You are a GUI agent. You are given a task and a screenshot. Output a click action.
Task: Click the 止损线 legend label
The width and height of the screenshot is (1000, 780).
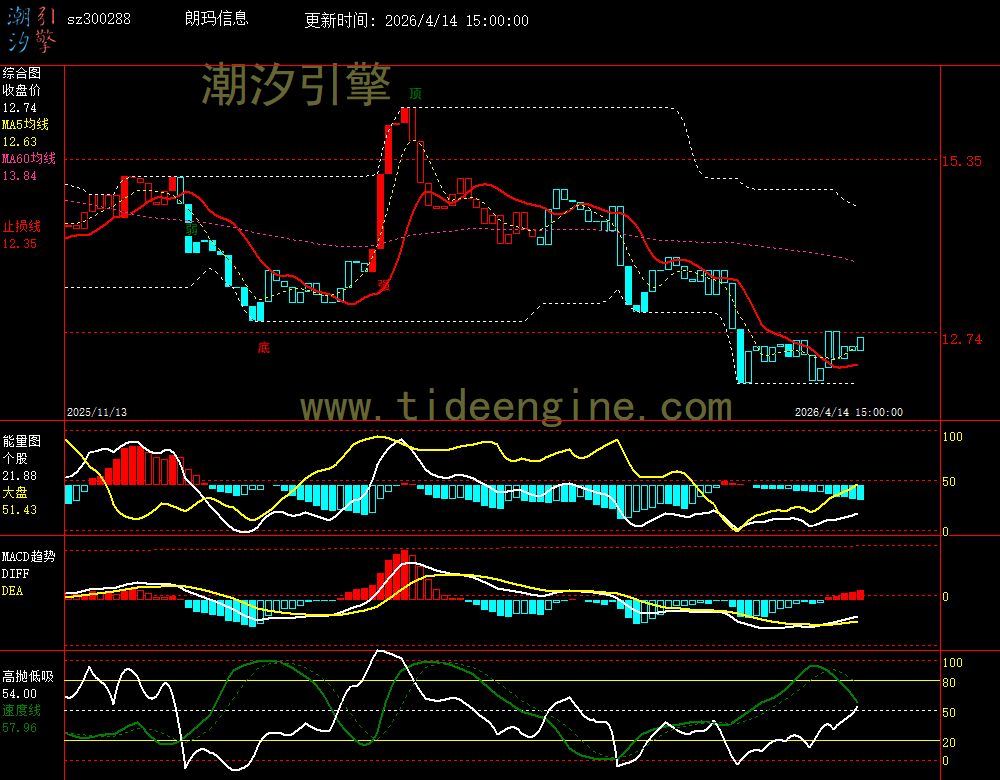tap(21, 226)
